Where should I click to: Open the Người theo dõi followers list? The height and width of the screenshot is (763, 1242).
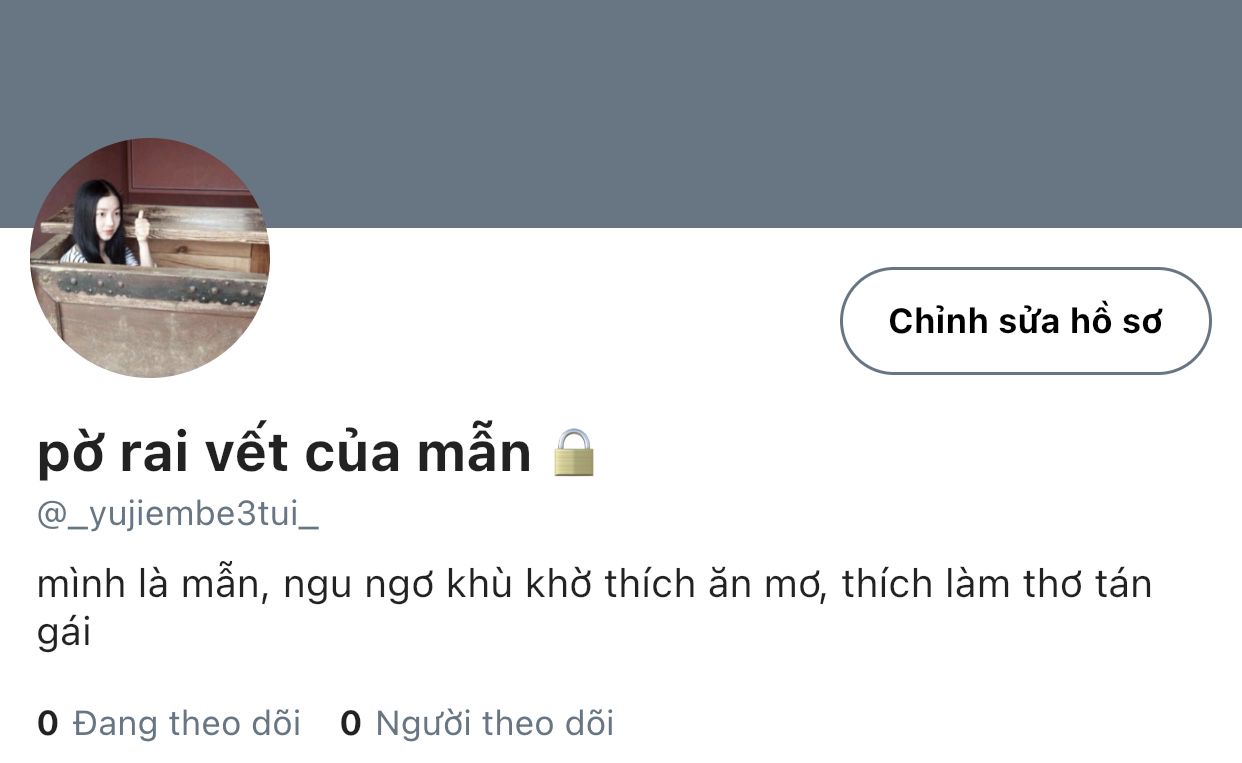(477, 722)
